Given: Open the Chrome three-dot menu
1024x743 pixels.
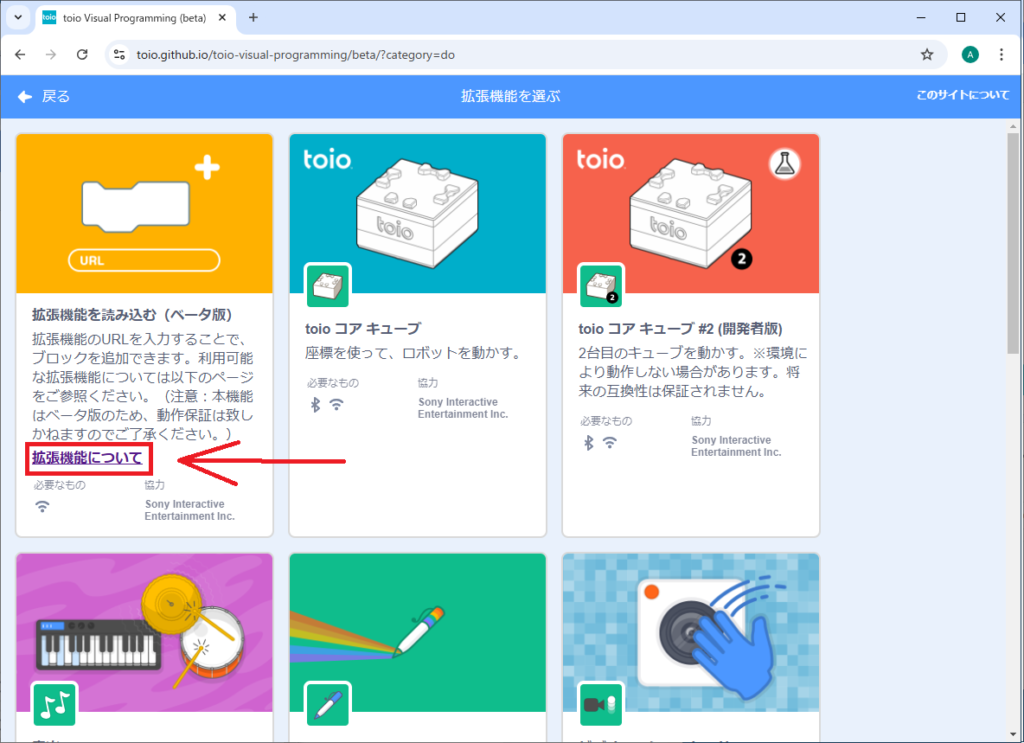Looking at the screenshot, I should (1003, 54).
